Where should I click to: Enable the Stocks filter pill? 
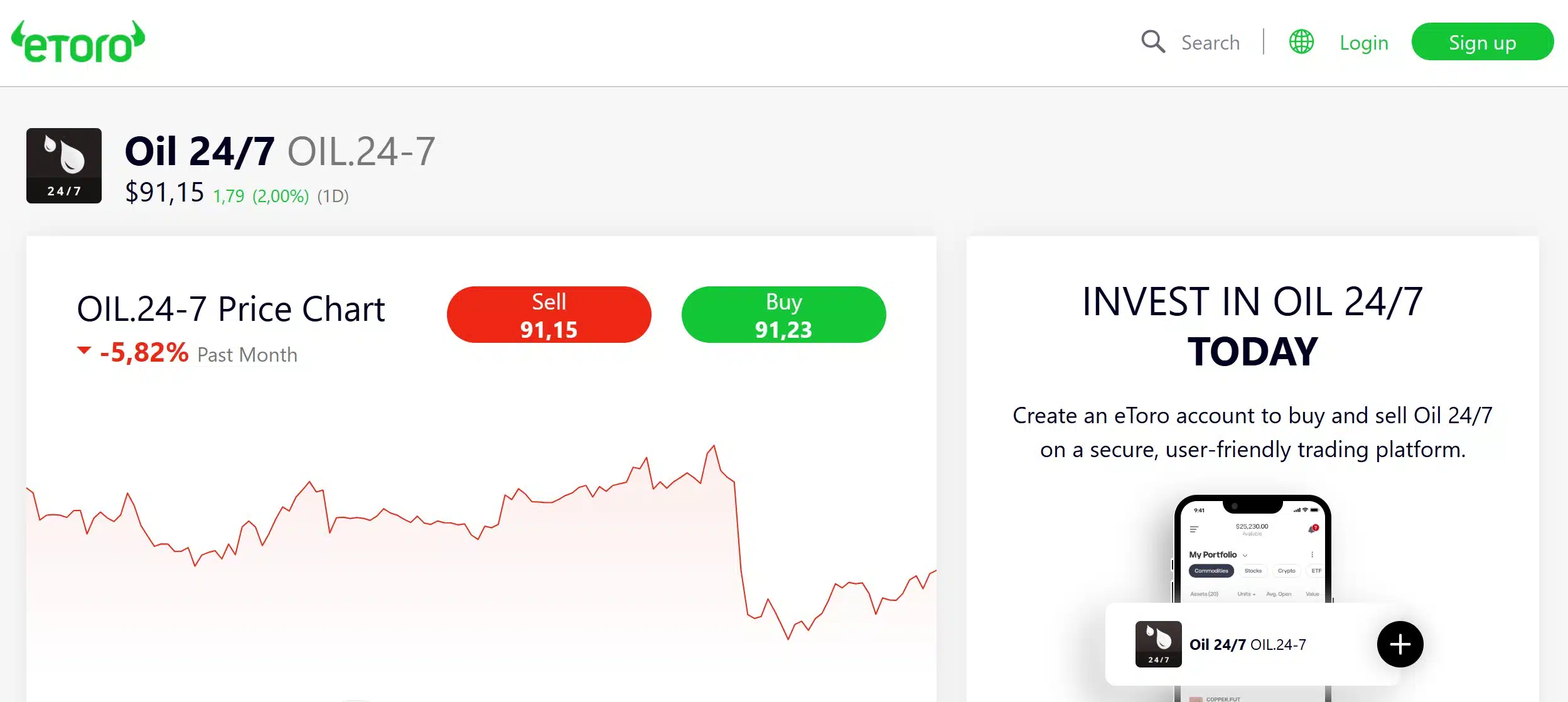[1253, 571]
